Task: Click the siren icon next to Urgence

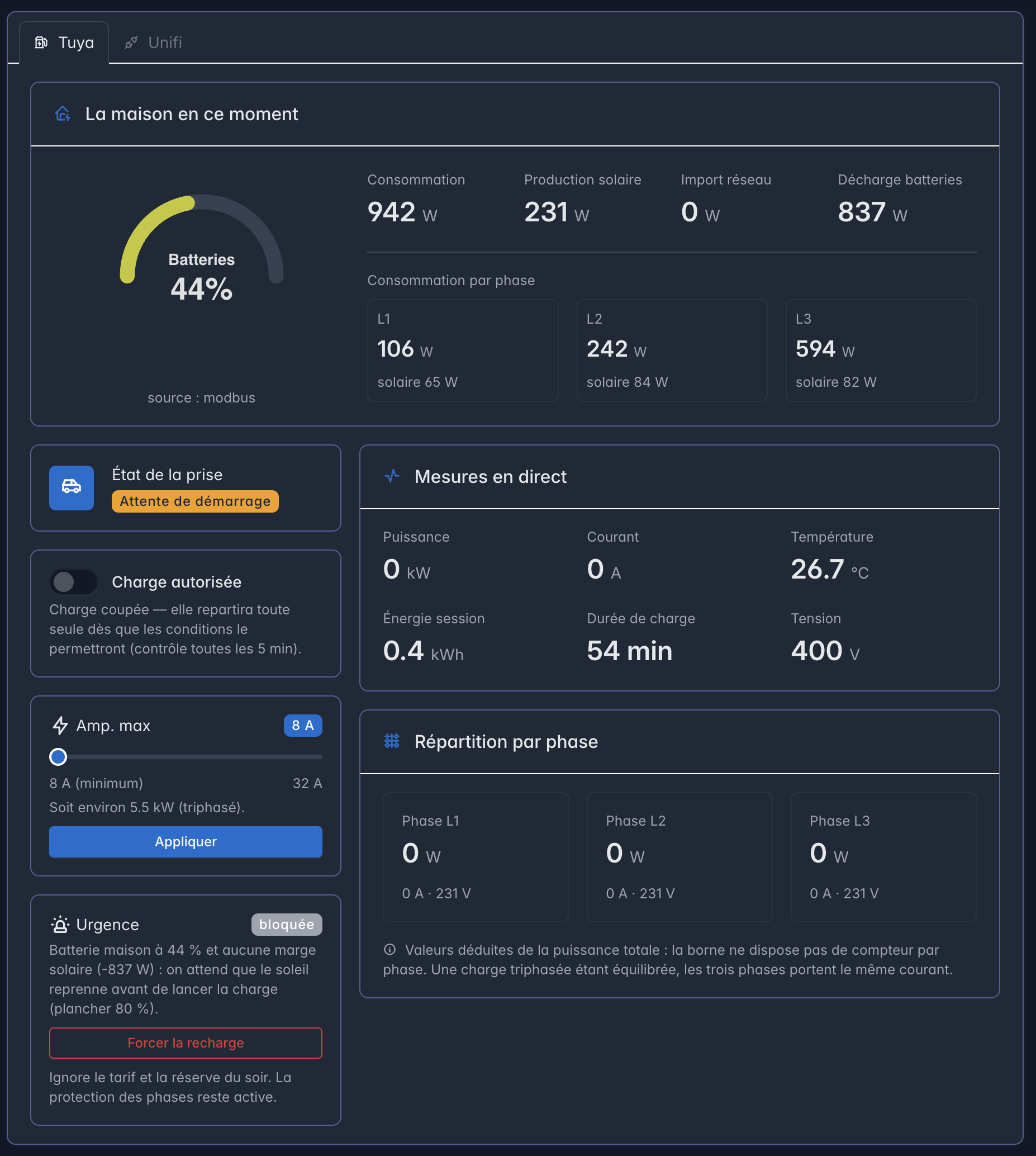Action: point(60,924)
